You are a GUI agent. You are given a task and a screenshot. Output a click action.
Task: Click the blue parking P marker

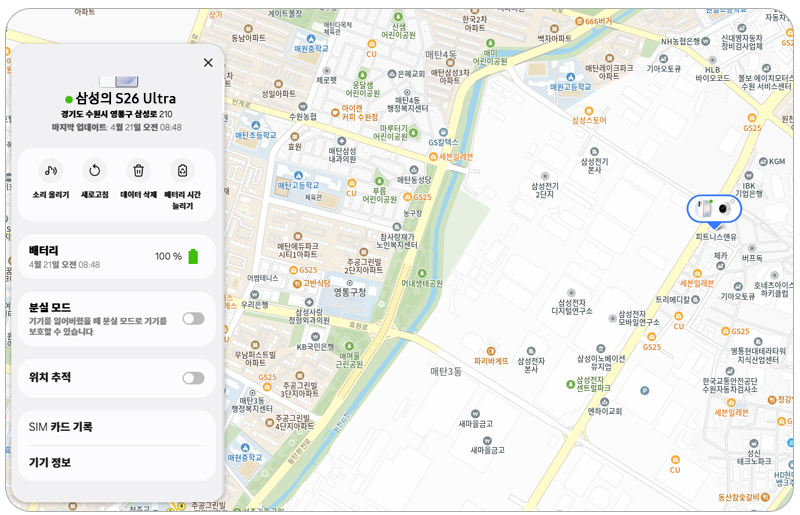(644, 391)
